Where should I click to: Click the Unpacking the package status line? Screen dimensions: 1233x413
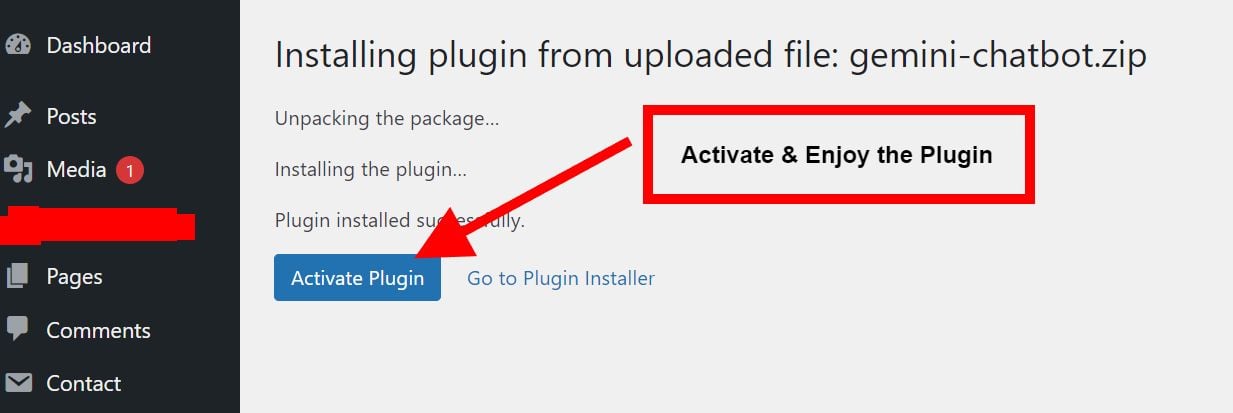click(387, 118)
